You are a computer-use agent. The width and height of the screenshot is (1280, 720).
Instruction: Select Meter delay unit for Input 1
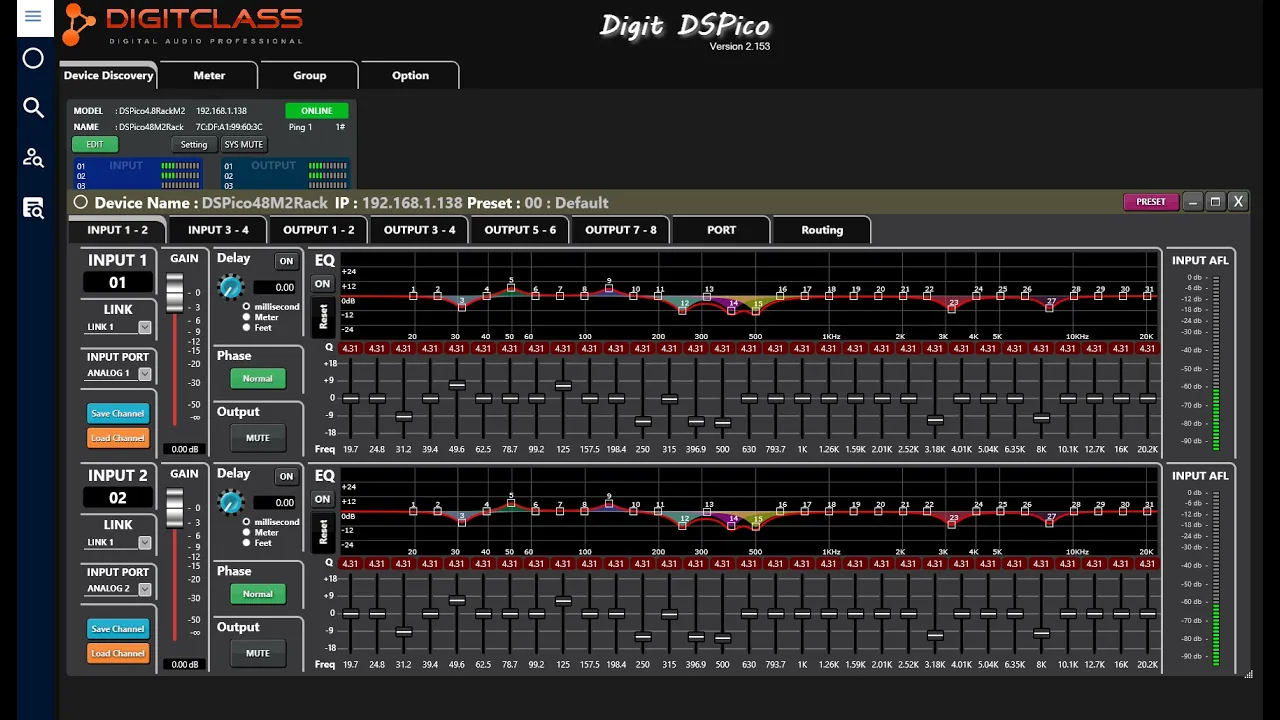[x=247, y=317]
